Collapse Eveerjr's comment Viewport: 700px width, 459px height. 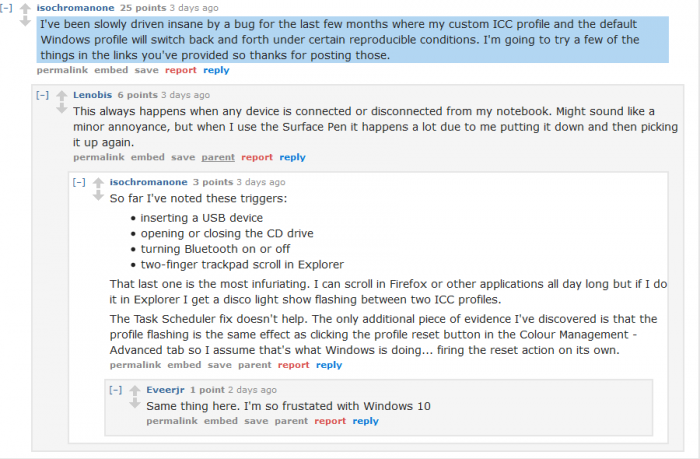pyautogui.click(x=115, y=389)
